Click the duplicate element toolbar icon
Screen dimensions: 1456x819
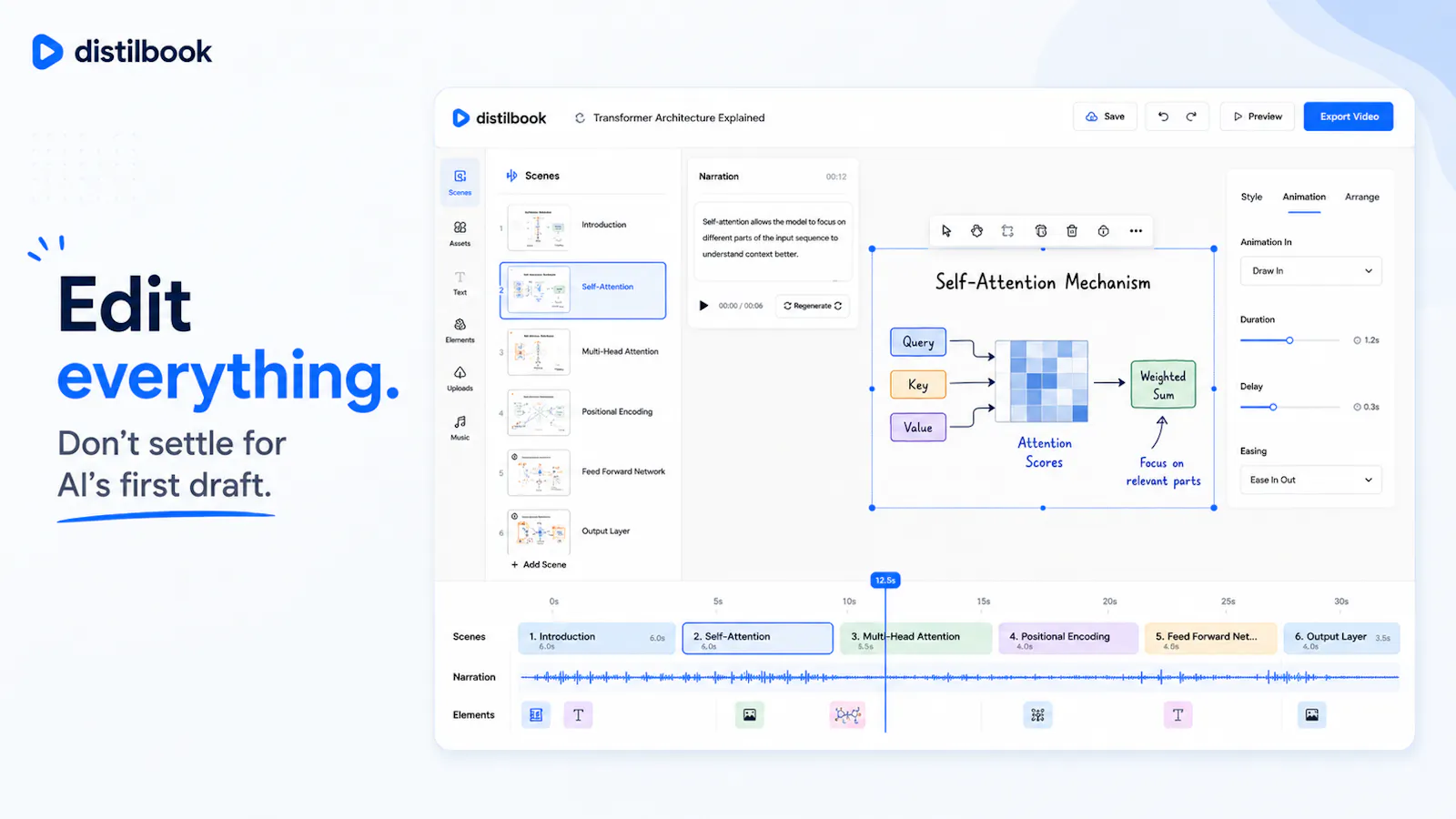(x=1041, y=231)
